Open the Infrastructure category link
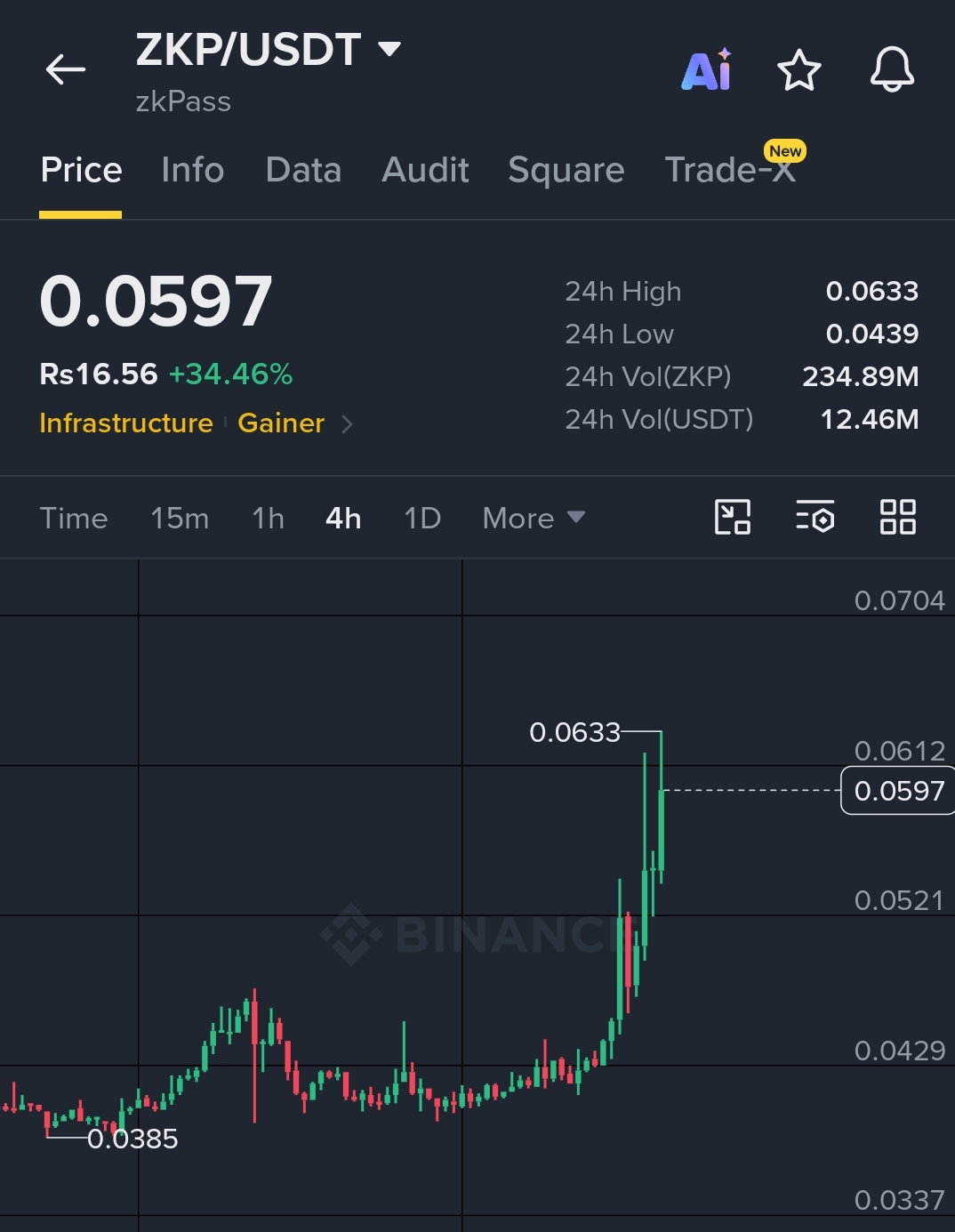Image resolution: width=955 pixels, height=1232 pixels. (x=126, y=423)
